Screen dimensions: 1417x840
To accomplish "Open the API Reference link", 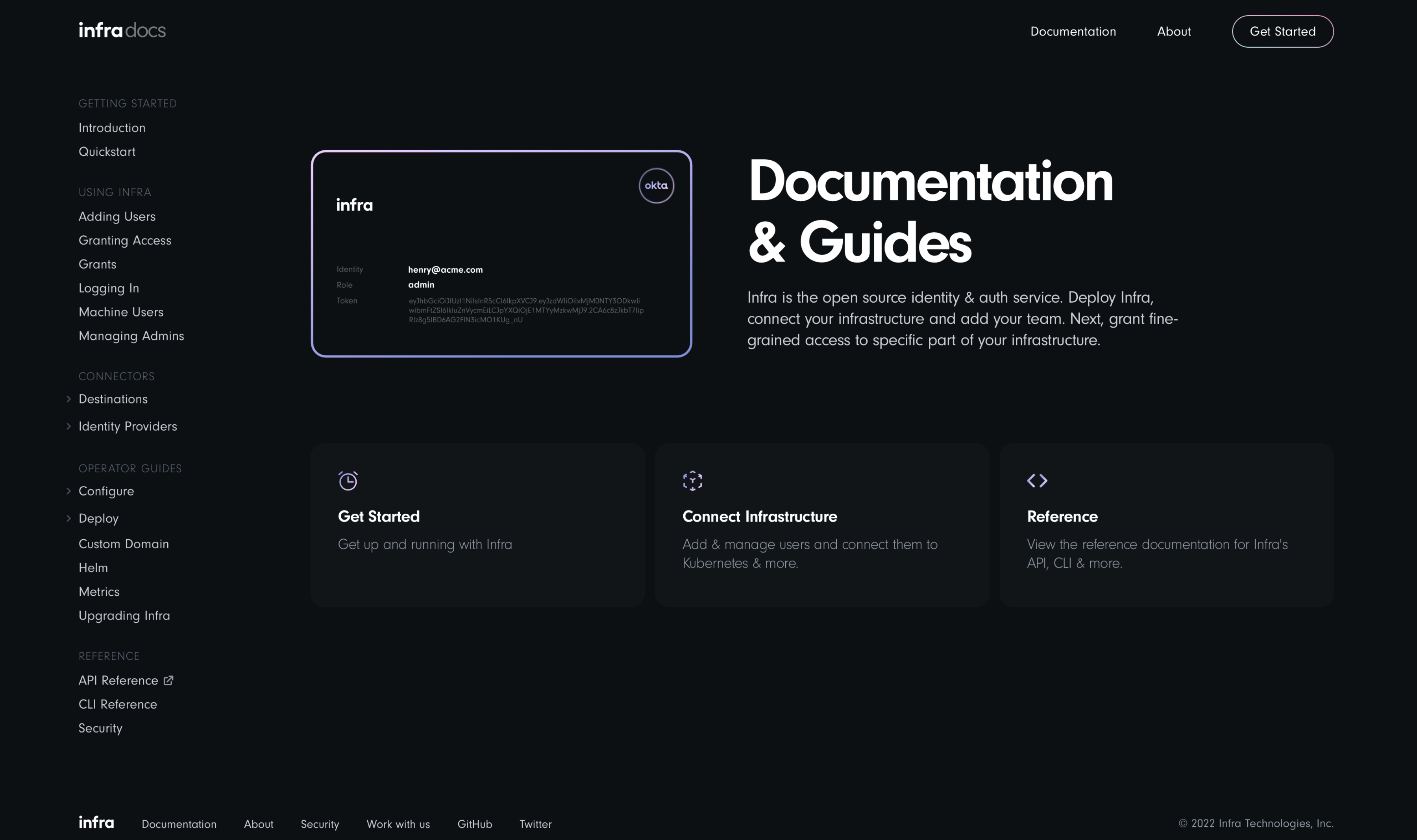I will click(118, 680).
